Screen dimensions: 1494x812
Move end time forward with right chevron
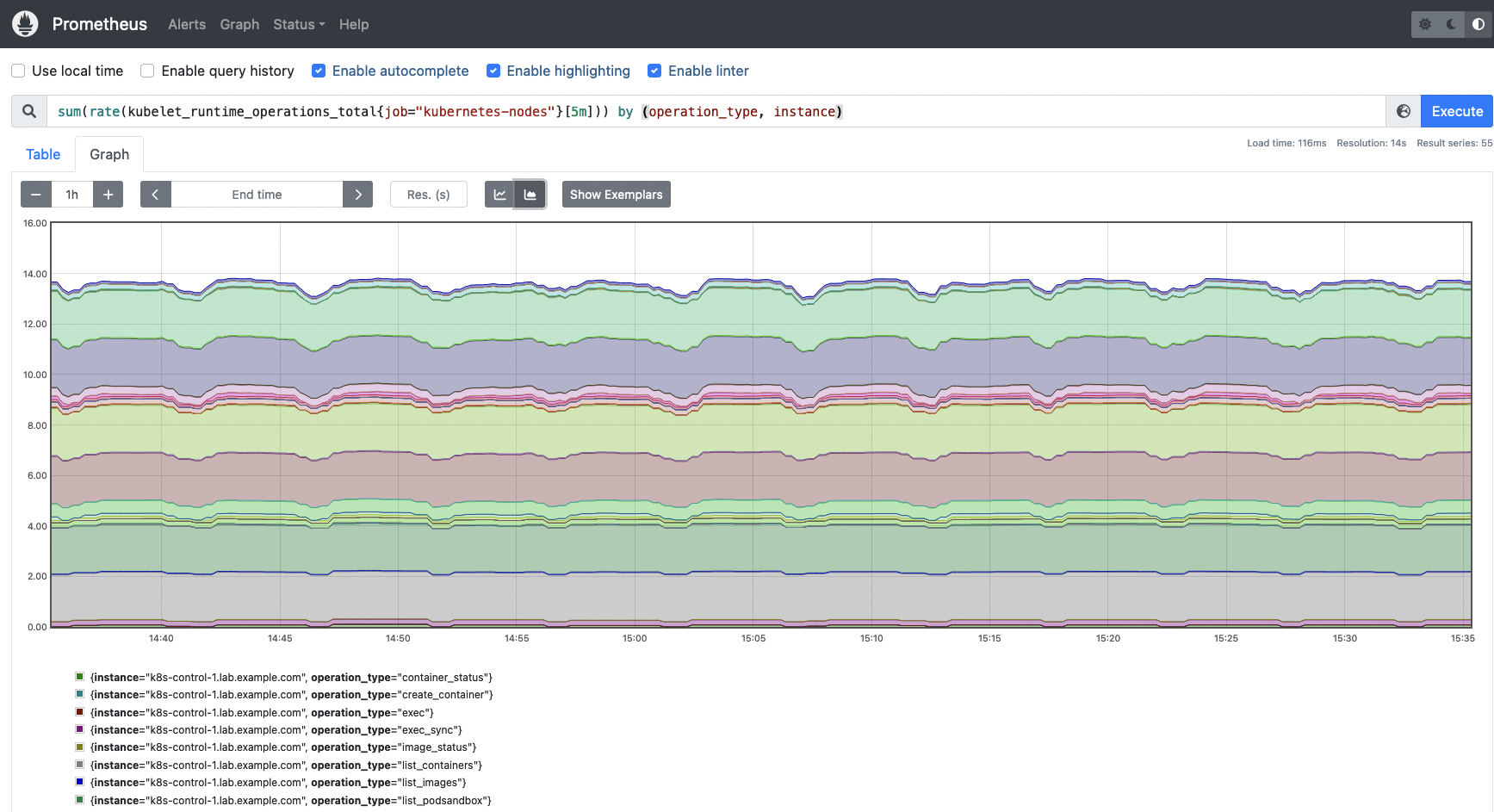[x=358, y=195]
